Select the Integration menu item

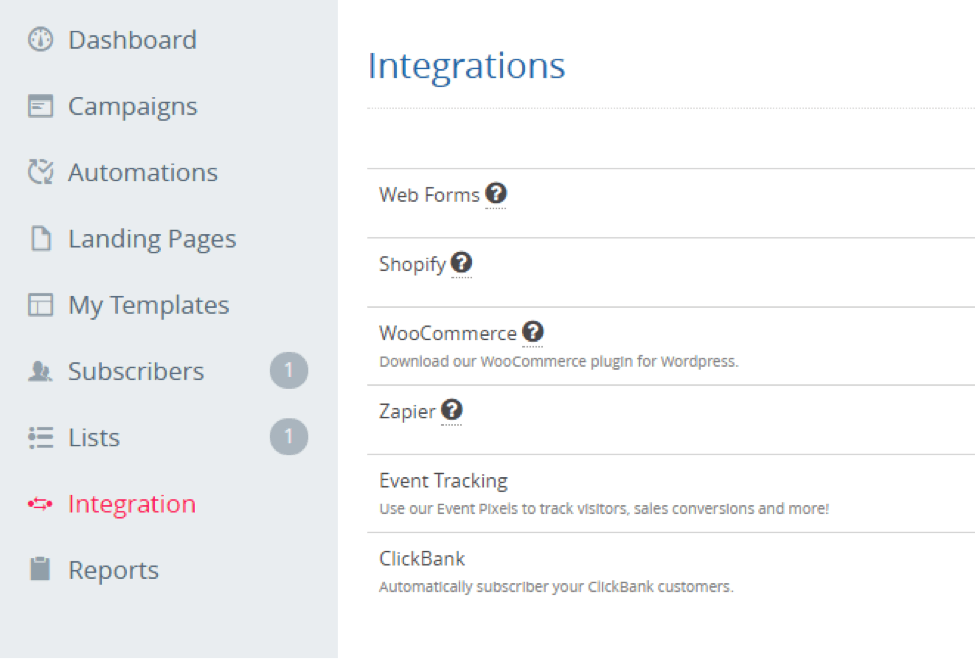(132, 504)
